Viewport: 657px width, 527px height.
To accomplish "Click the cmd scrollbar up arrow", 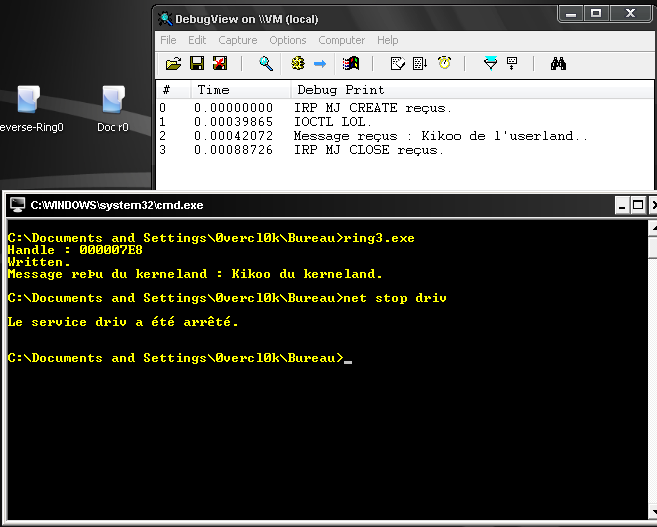I will click(x=653, y=227).
